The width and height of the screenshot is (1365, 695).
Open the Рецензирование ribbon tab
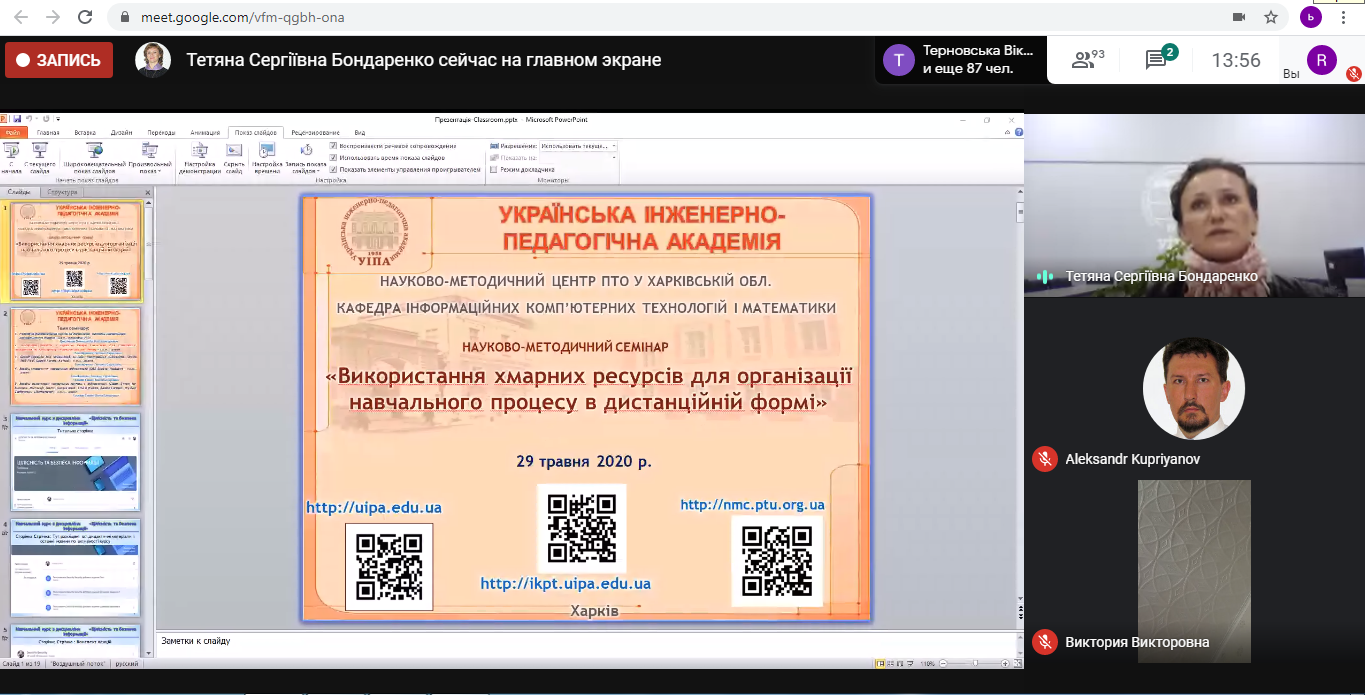pyautogui.click(x=316, y=132)
